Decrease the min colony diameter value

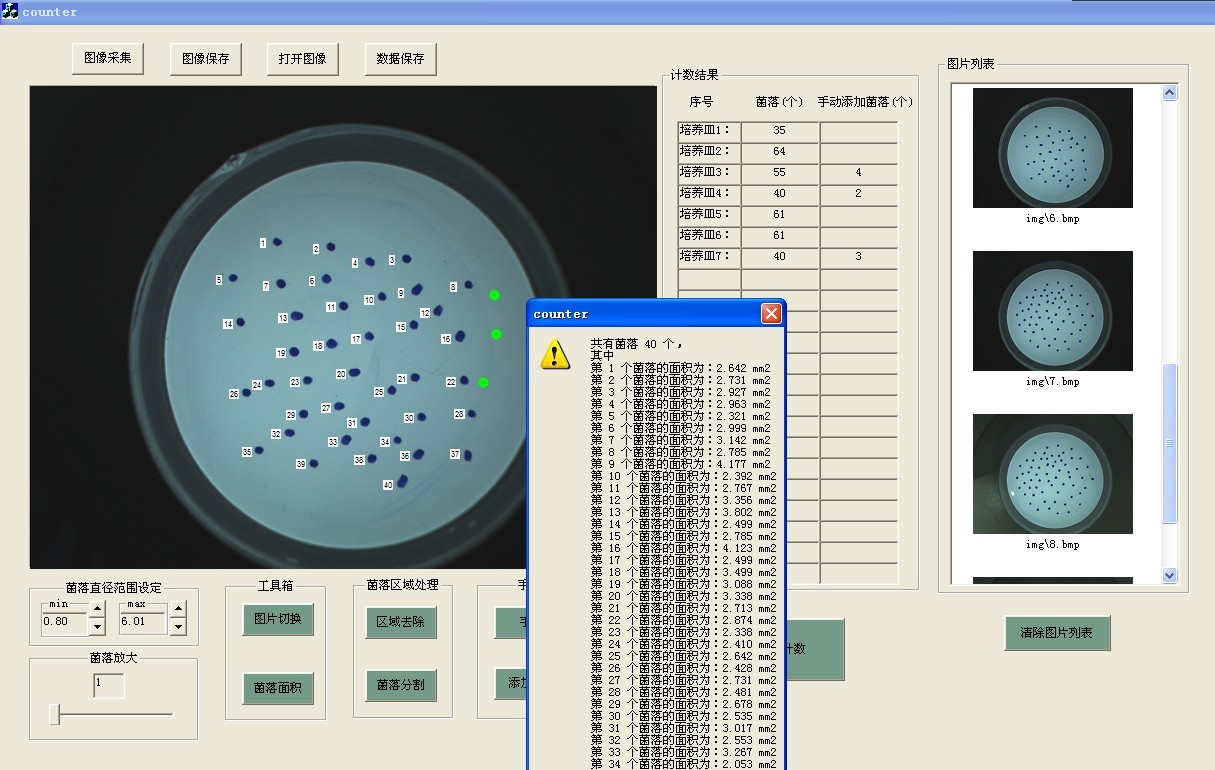[x=97, y=627]
